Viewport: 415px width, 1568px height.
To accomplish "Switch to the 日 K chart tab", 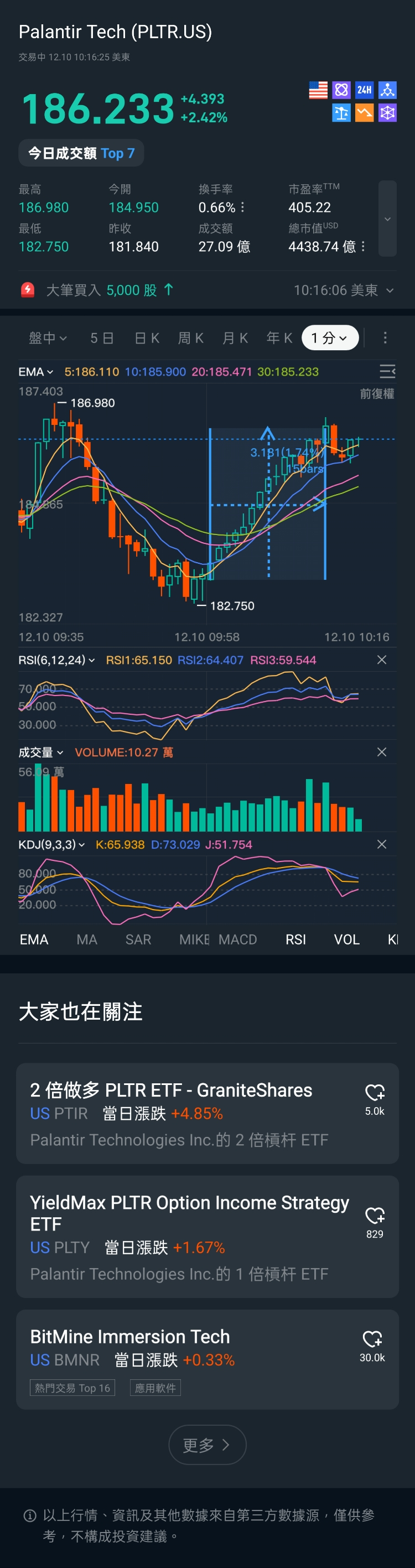I will [x=147, y=338].
